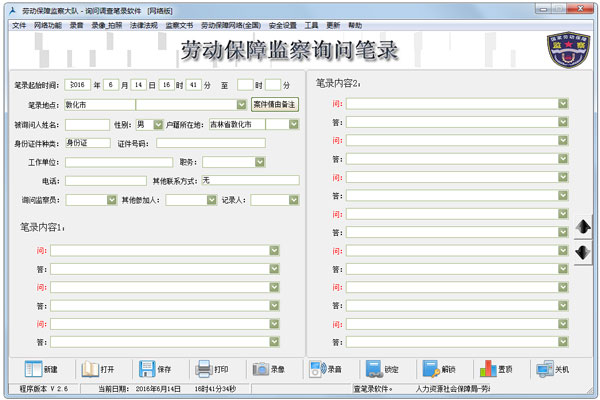Unlock the record with 解锁 key icon
The height and width of the screenshot is (400, 600).
[x=431, y=369]
